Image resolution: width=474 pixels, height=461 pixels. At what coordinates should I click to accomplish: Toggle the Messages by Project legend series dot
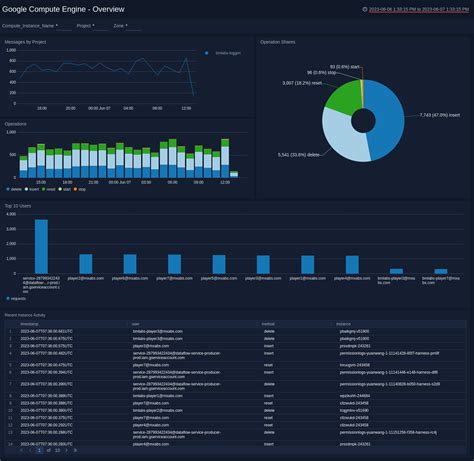[x=206, y=53]
